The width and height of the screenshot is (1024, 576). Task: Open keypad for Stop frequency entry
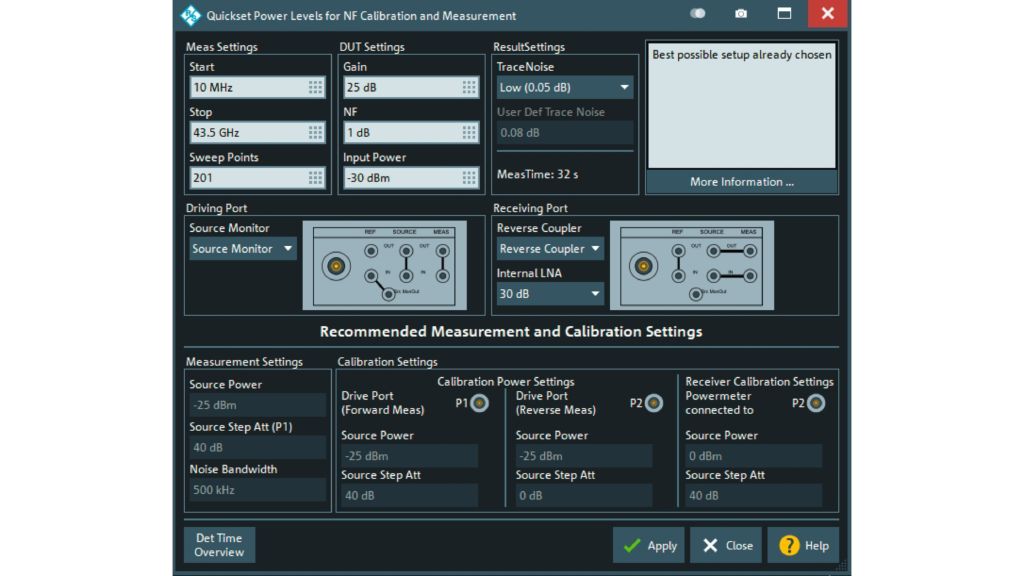(316, 132)
